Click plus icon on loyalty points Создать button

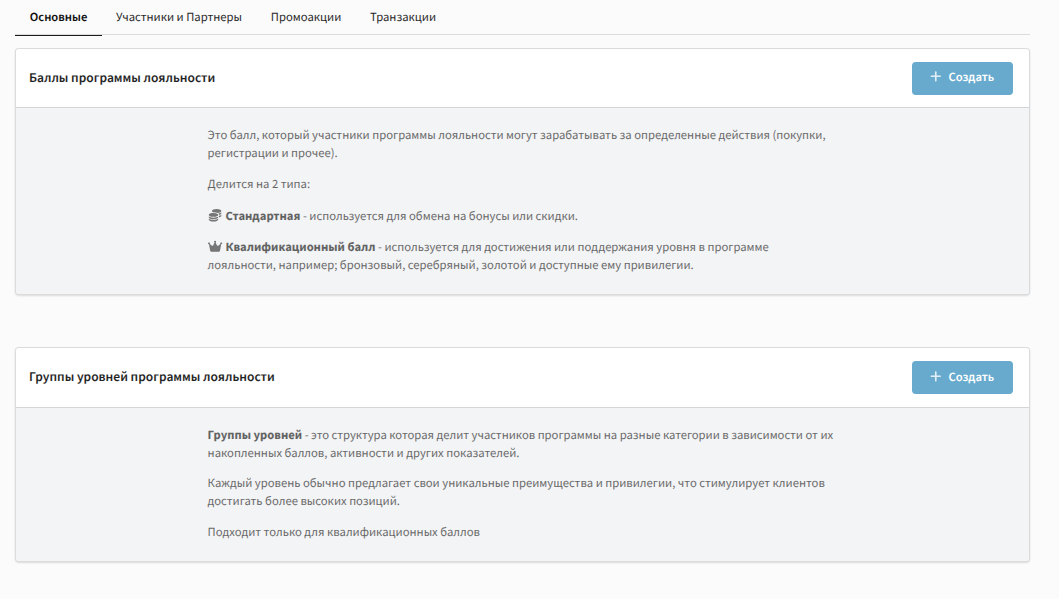point(935,77)
